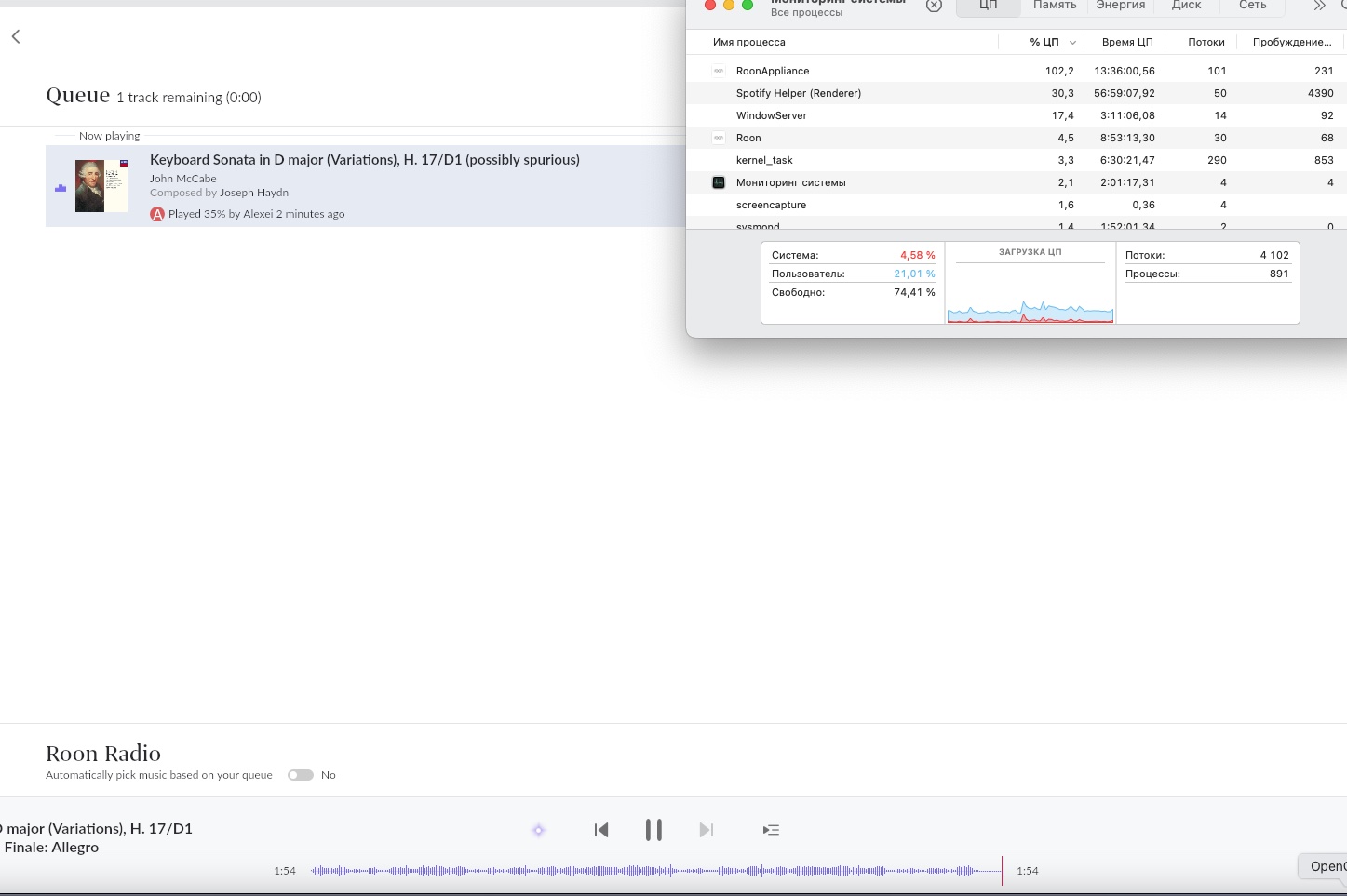The image size is (1347, 896).
Task: Click the Finale: Allegro footer text
Action: pos(51,848)
